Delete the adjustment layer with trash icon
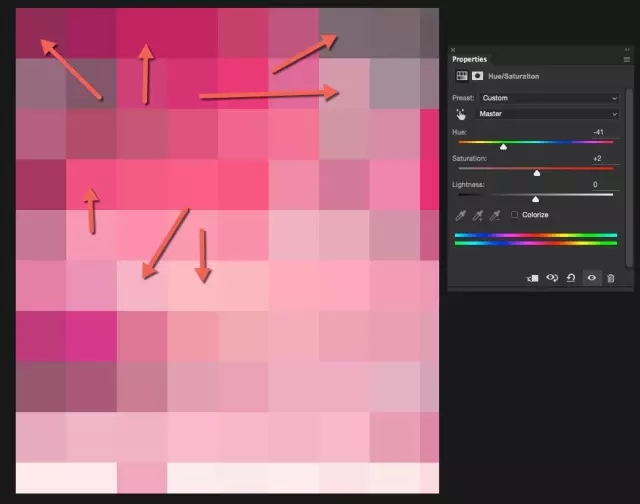Screen dimensions: 640x504 click(611, 278)
